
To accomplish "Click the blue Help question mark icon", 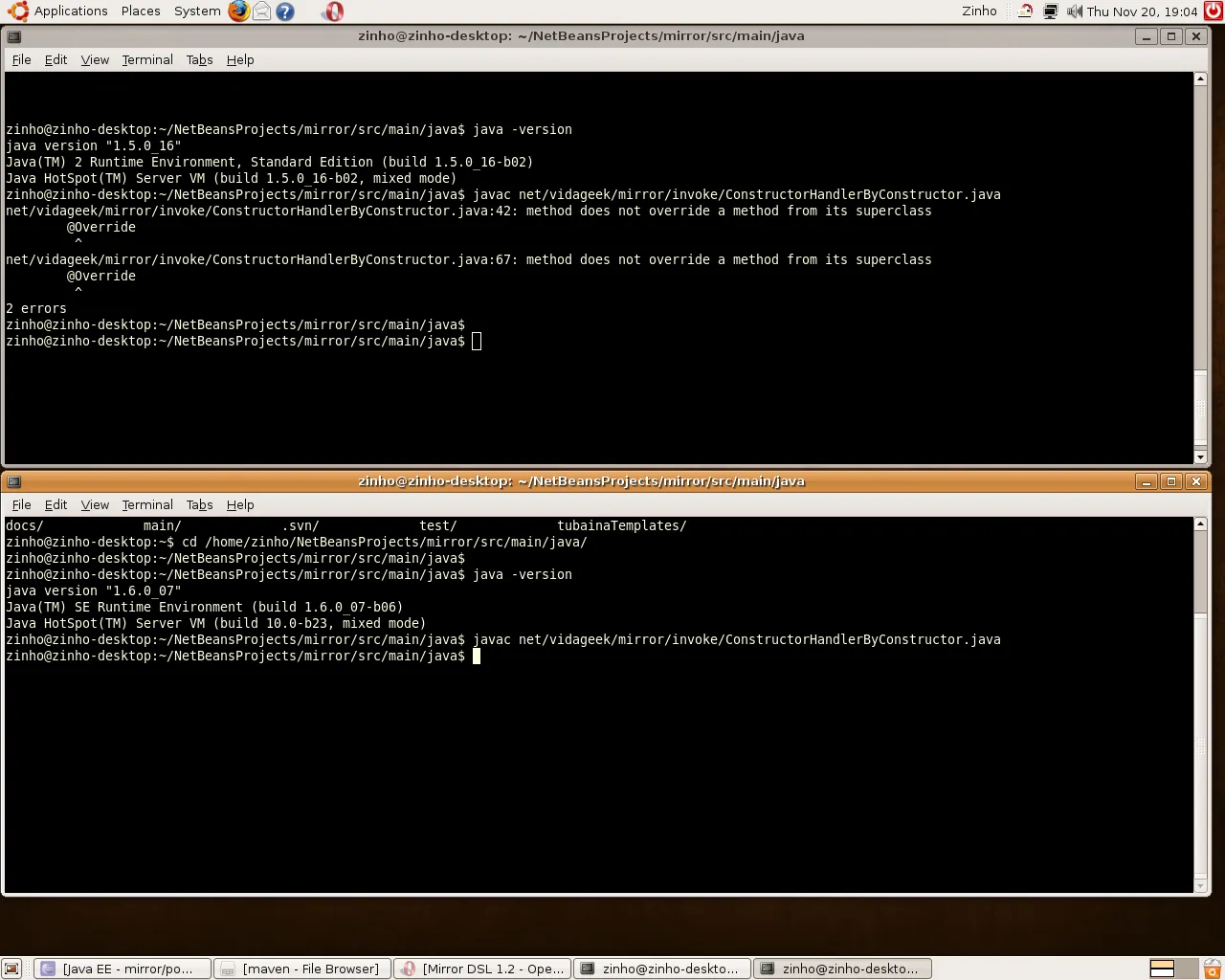I will click(284, 11).
